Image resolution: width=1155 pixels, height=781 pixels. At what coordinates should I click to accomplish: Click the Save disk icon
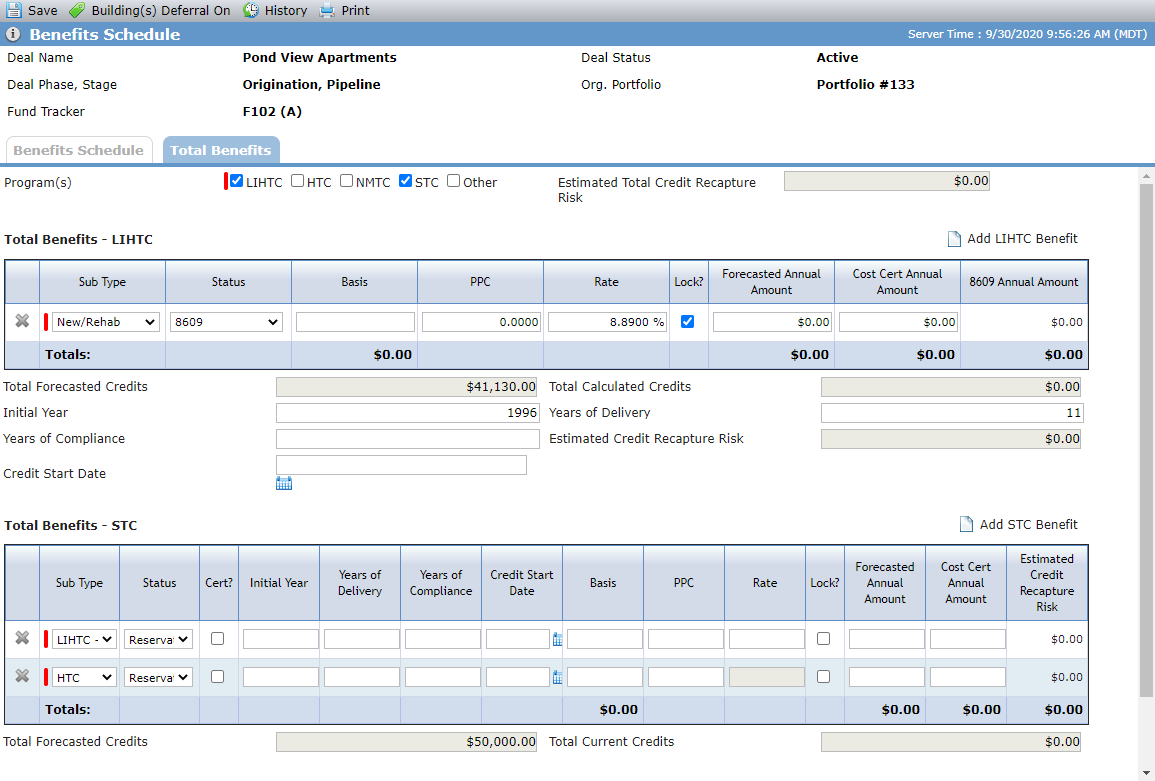(x=14, y=10)
